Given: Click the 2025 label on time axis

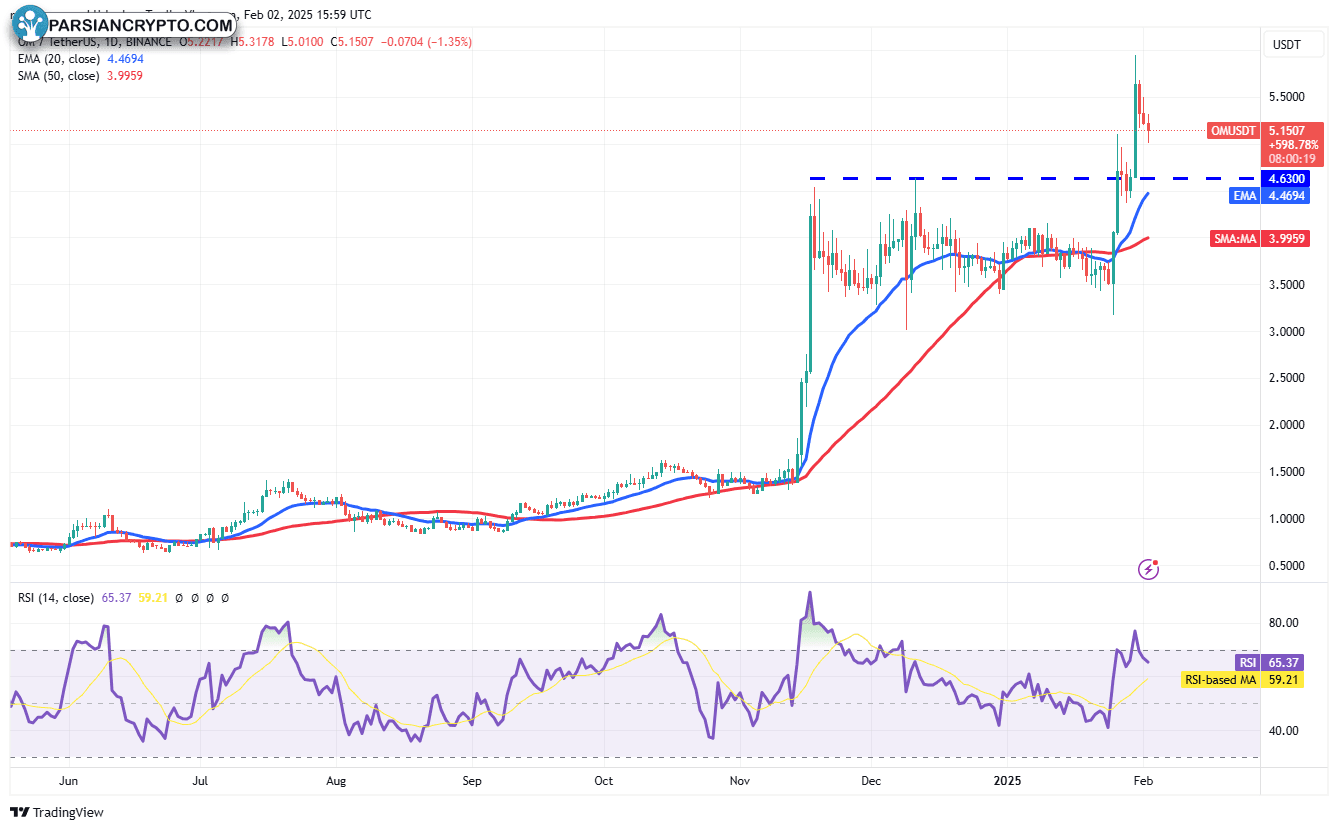Looking at the screenshot, I should 1007,779.
